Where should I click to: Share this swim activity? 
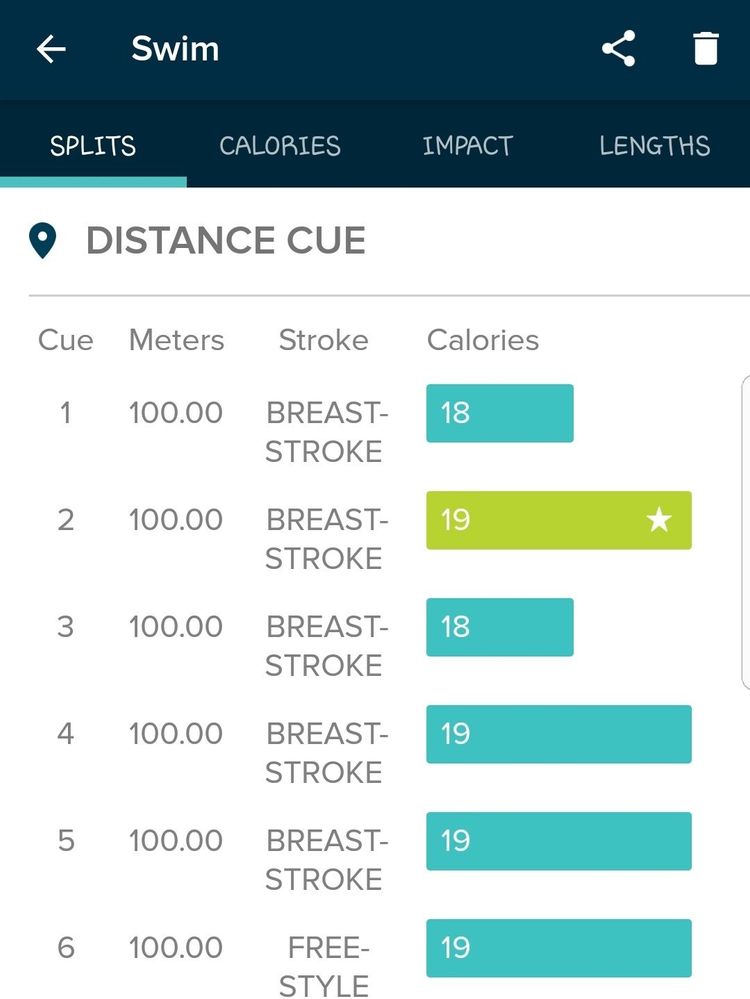[619, 49]
